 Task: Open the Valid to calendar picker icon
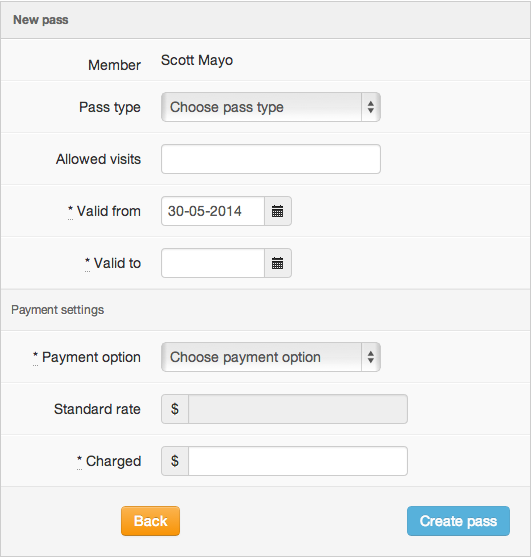[x=278, y=263]
